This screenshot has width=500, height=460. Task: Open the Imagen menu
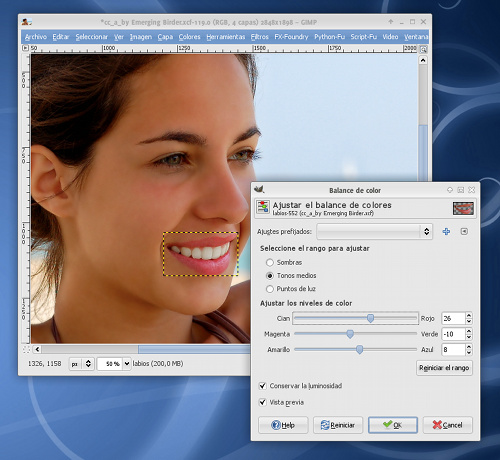coord(141,37)
